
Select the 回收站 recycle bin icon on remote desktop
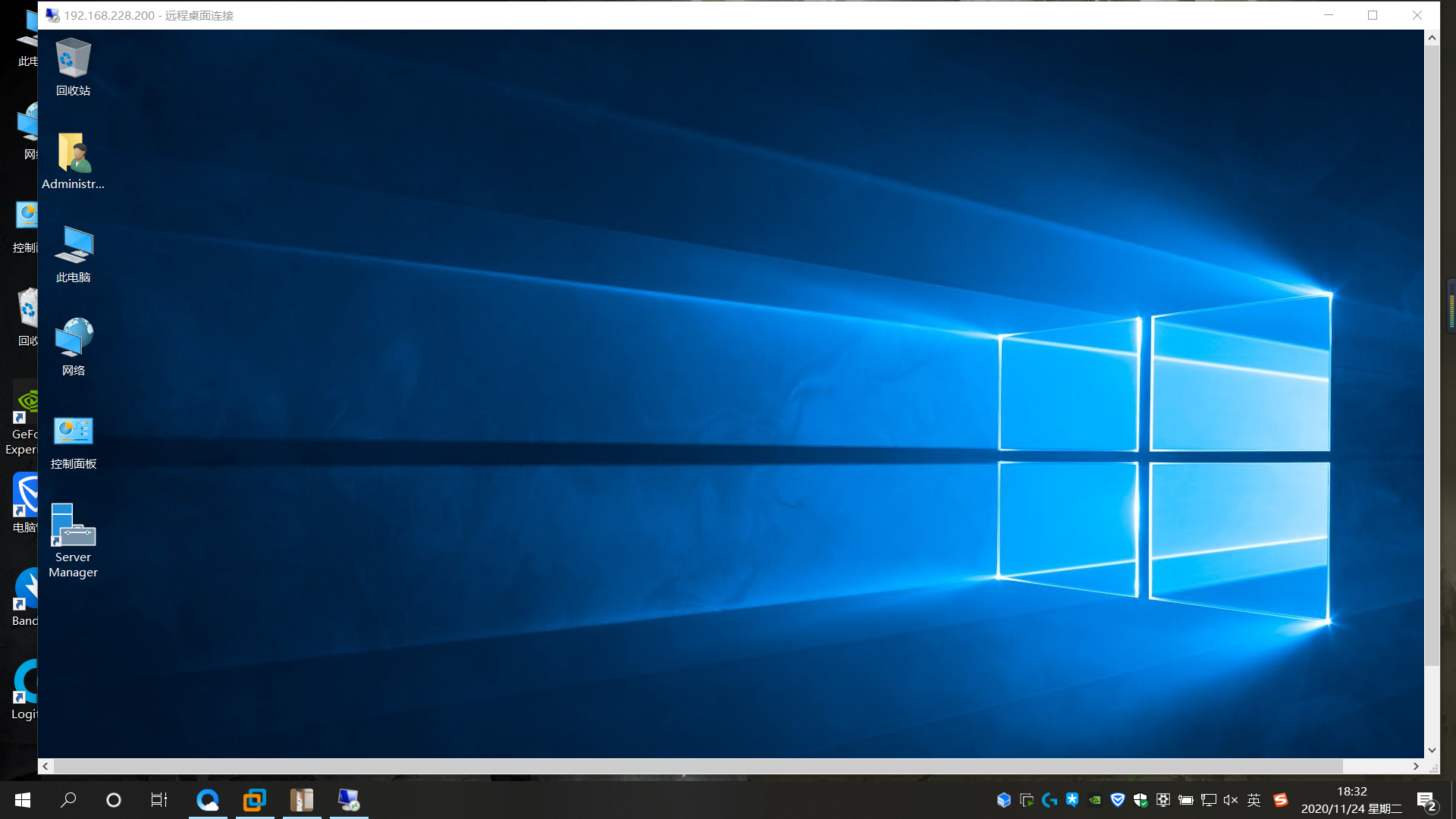pos(73,67)
